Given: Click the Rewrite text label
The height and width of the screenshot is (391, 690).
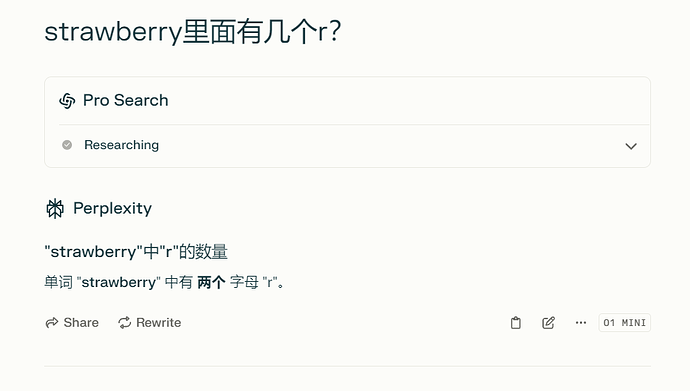Looking at the screenshot, I should coord(158,322).
